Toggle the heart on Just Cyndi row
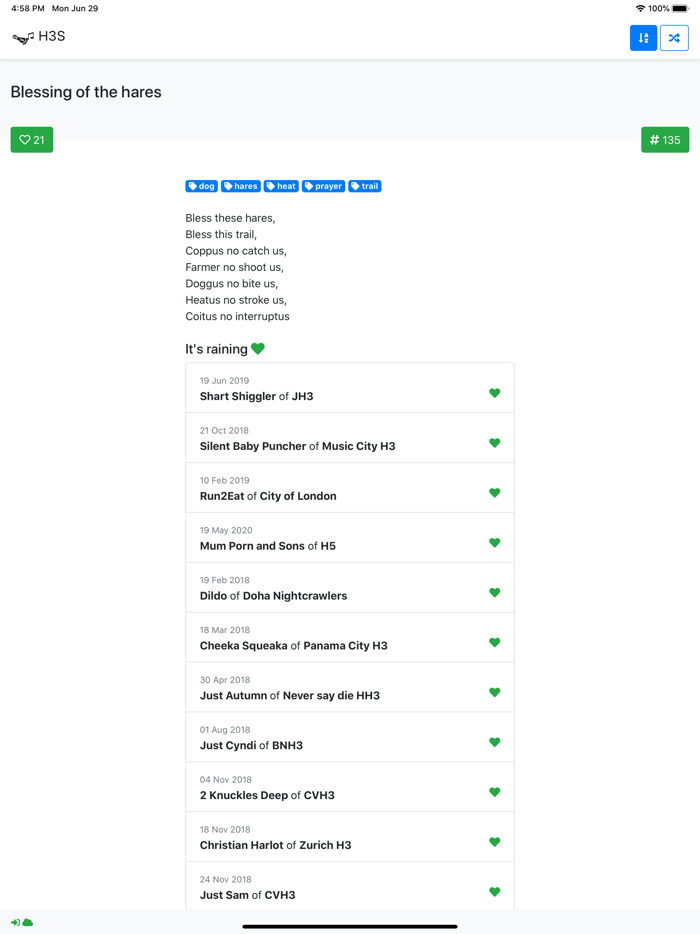Viewport: 700px width, 934px height. pyautogui.click(x=494, y=742)
